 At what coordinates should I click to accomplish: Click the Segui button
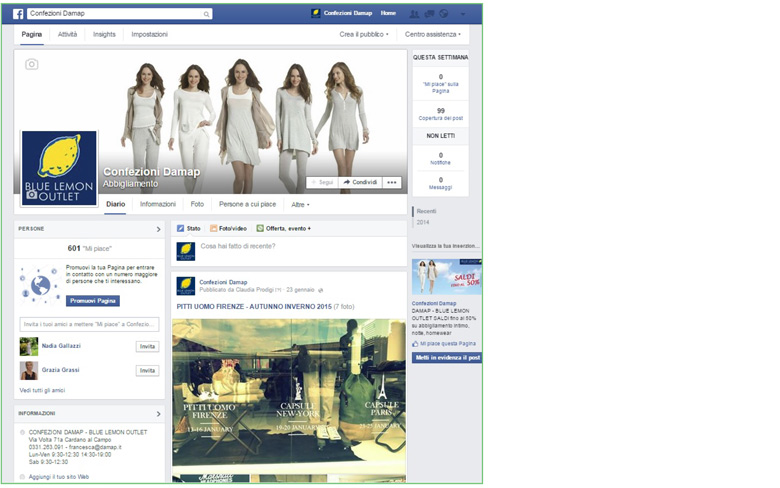click(x=322, y=183)
